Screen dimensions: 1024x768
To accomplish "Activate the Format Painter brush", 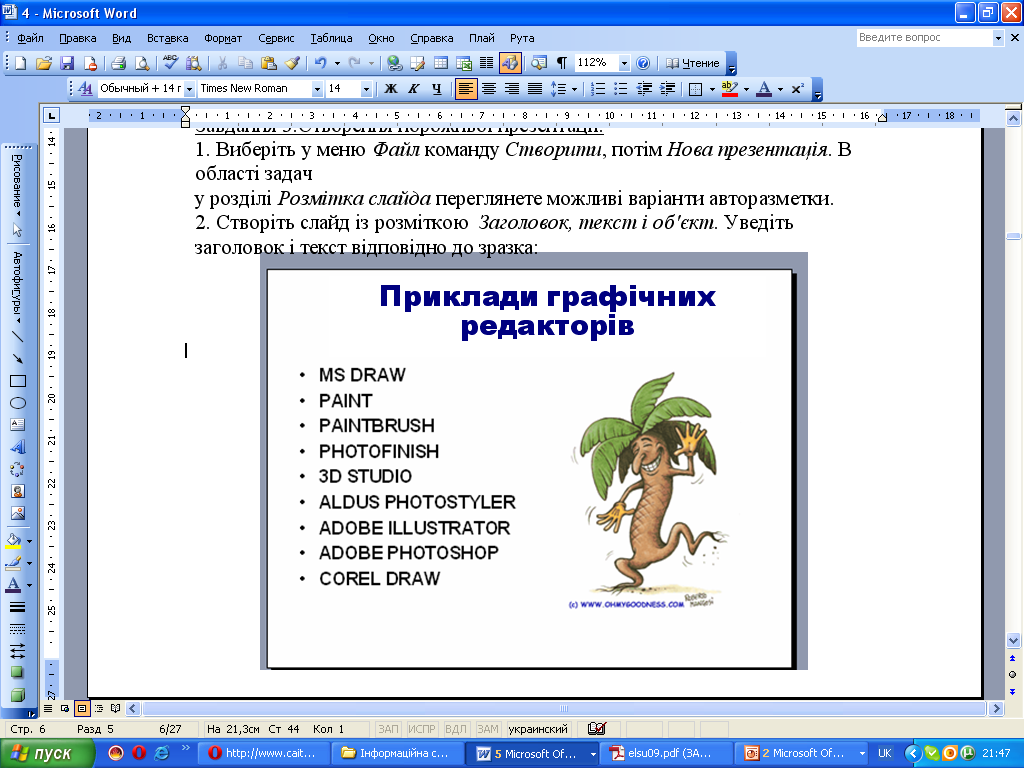I will (x=292, y=63).
